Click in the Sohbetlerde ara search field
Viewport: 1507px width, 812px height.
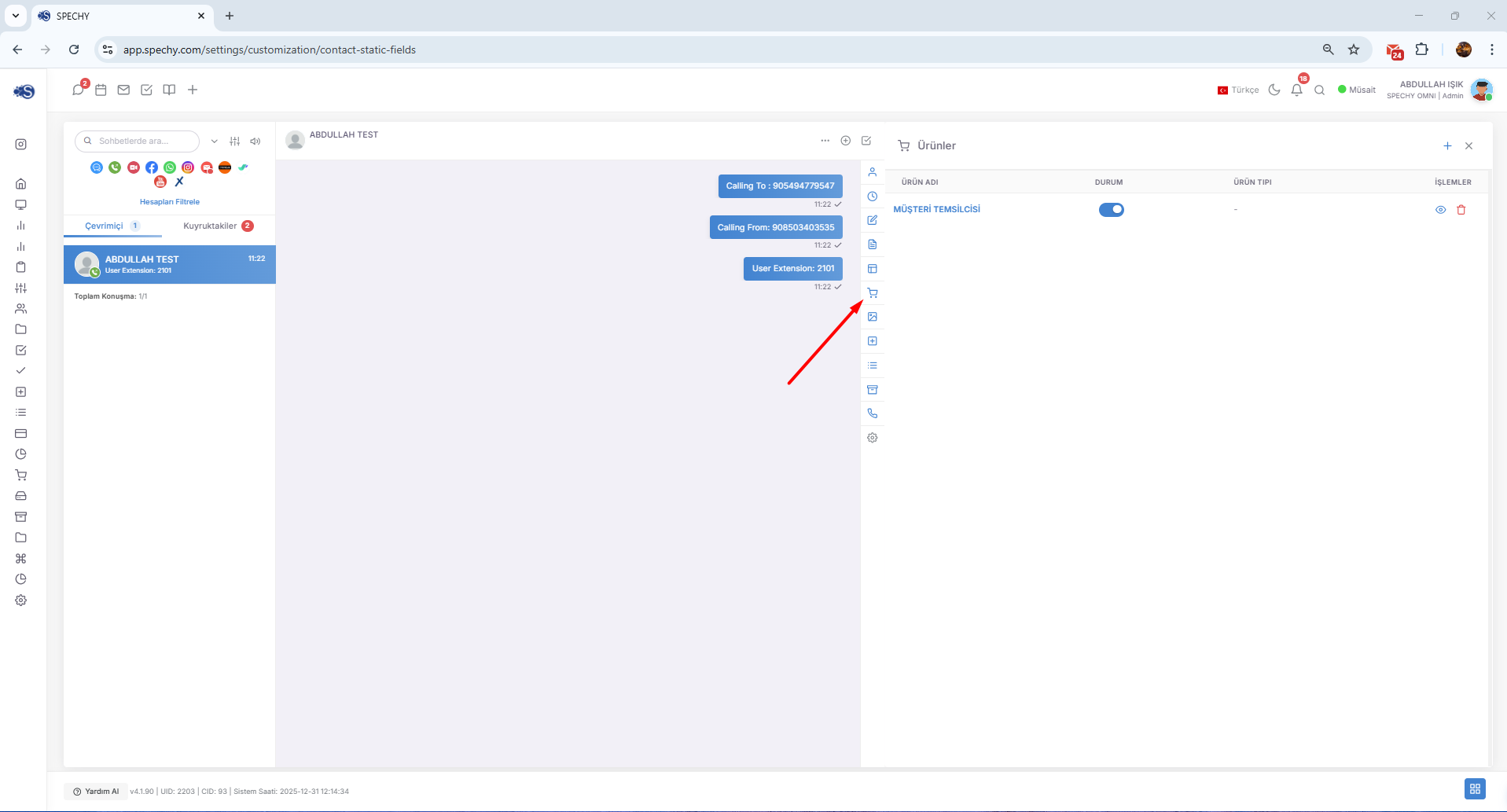click(x=138, y=141)
